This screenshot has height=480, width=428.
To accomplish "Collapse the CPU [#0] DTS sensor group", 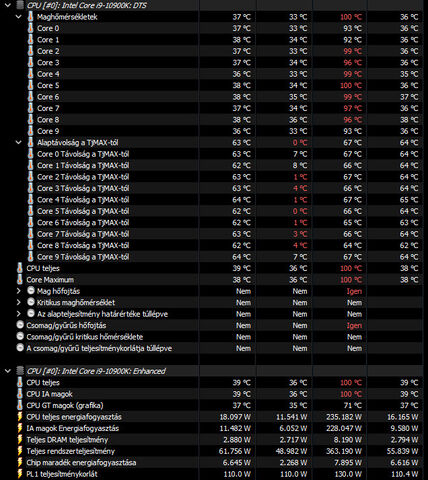I will [x=8, y=5].
